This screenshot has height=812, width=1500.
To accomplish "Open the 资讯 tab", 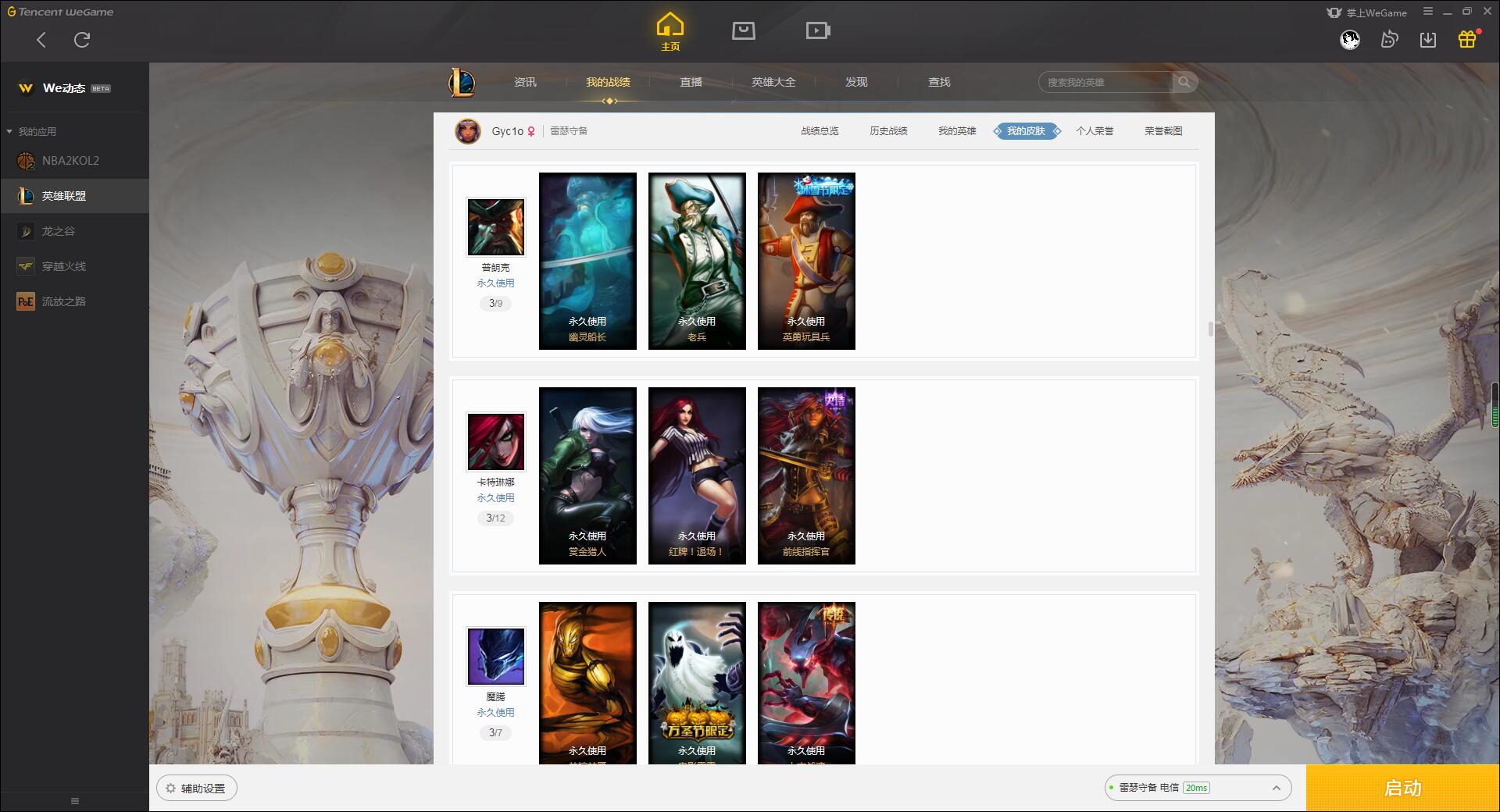I will click(525, 82).
